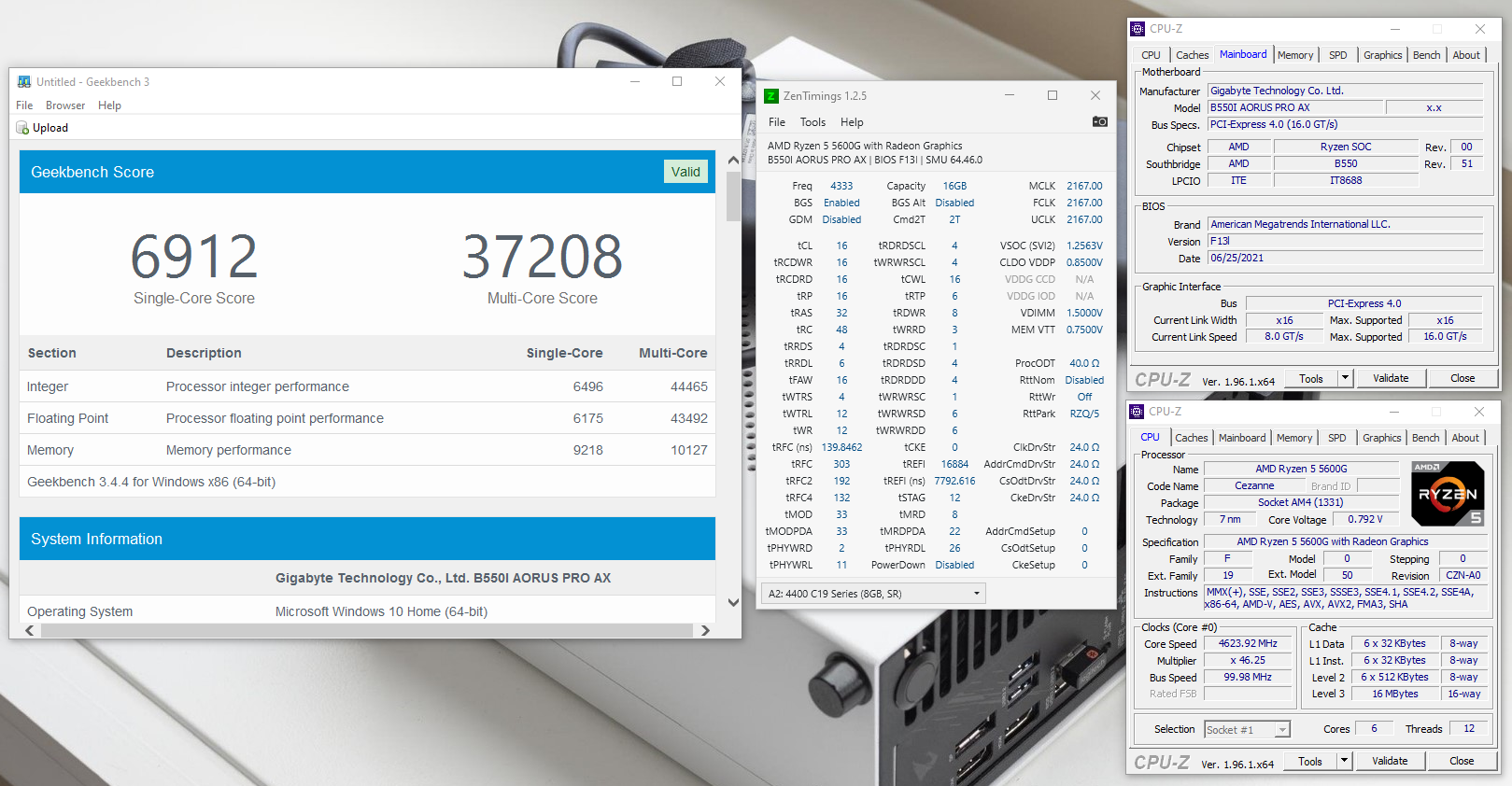Click the Valid badge in Geekbench Score
This screenshot has height=786, width=1512.
coord(685,172)
